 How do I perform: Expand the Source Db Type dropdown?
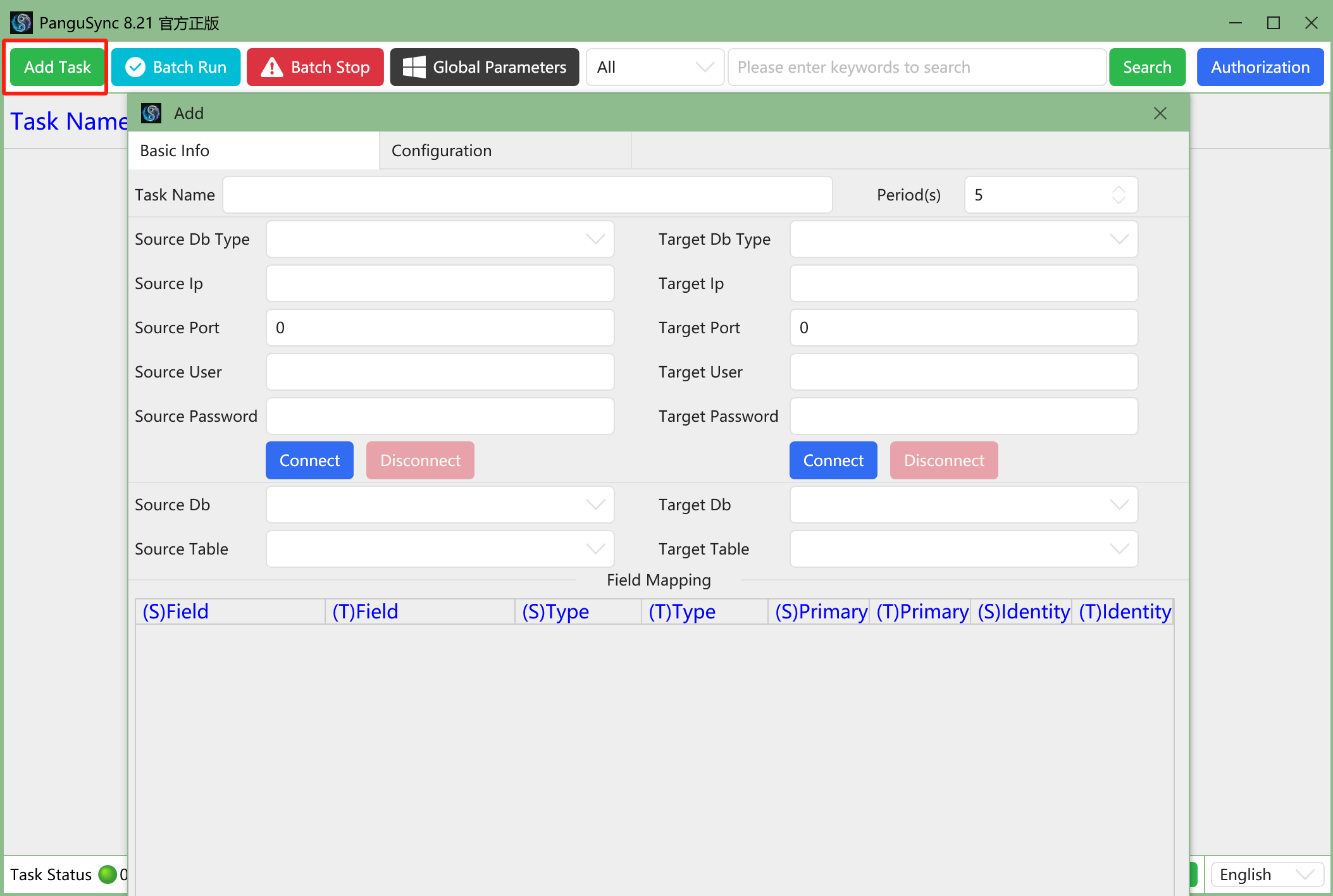[x=440, y=239]
